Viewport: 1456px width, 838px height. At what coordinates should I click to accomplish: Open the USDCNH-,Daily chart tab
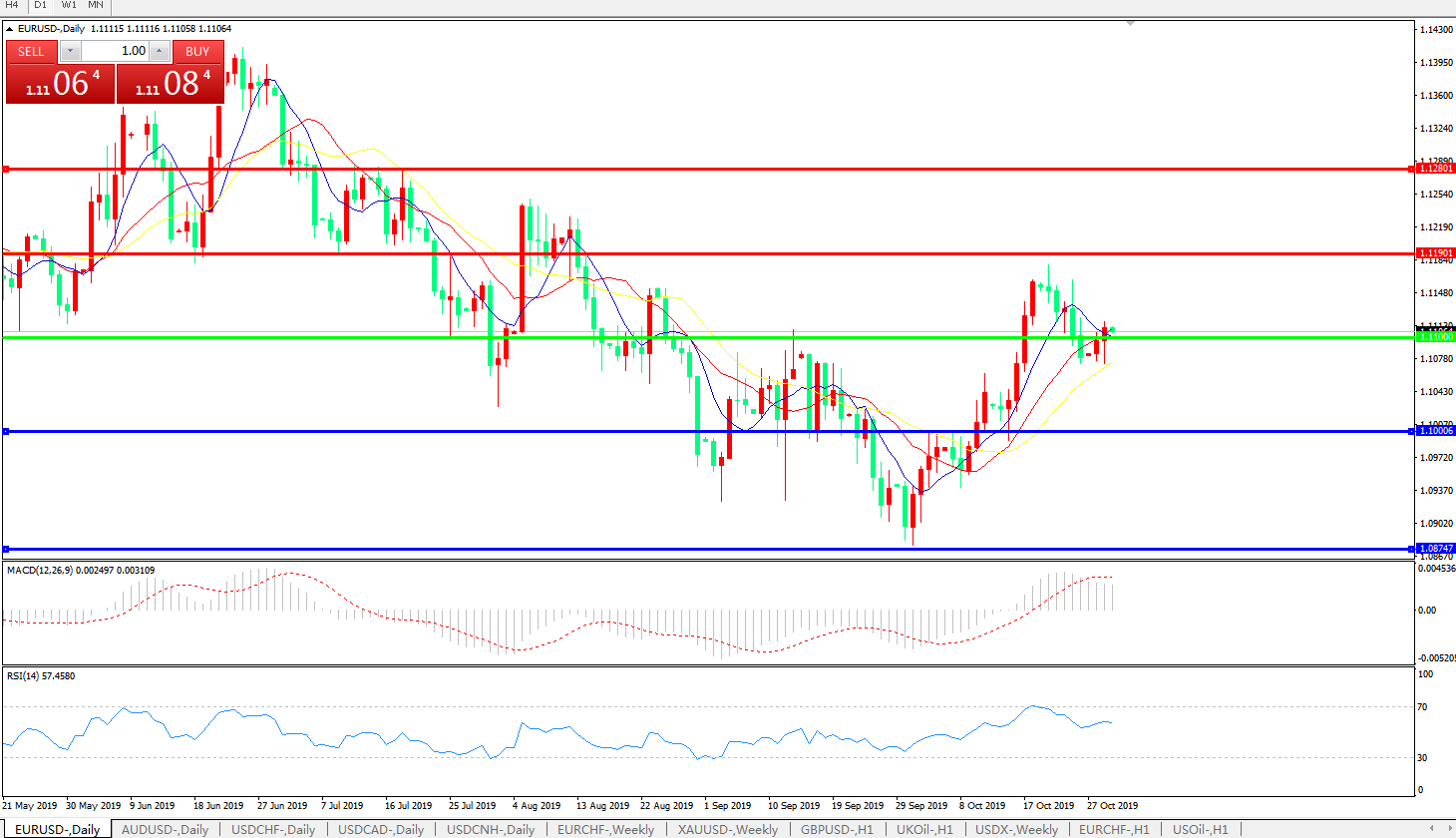(491, 829)
